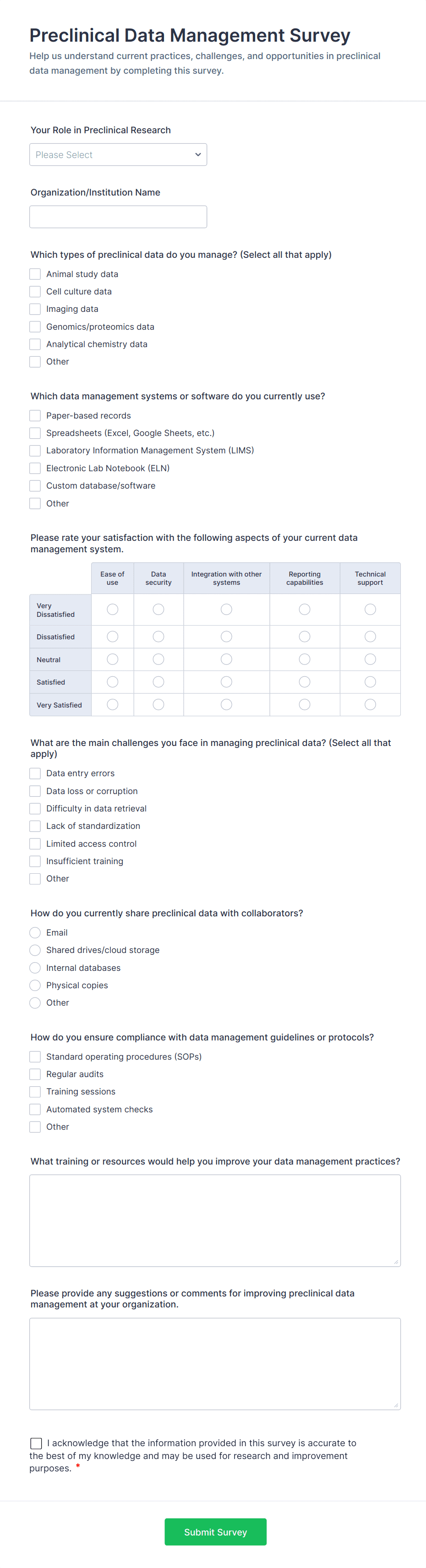This screenshot has width=426, height=1568.
Task: Check the Spreadsheets option
Action: (x=35, y=433)
